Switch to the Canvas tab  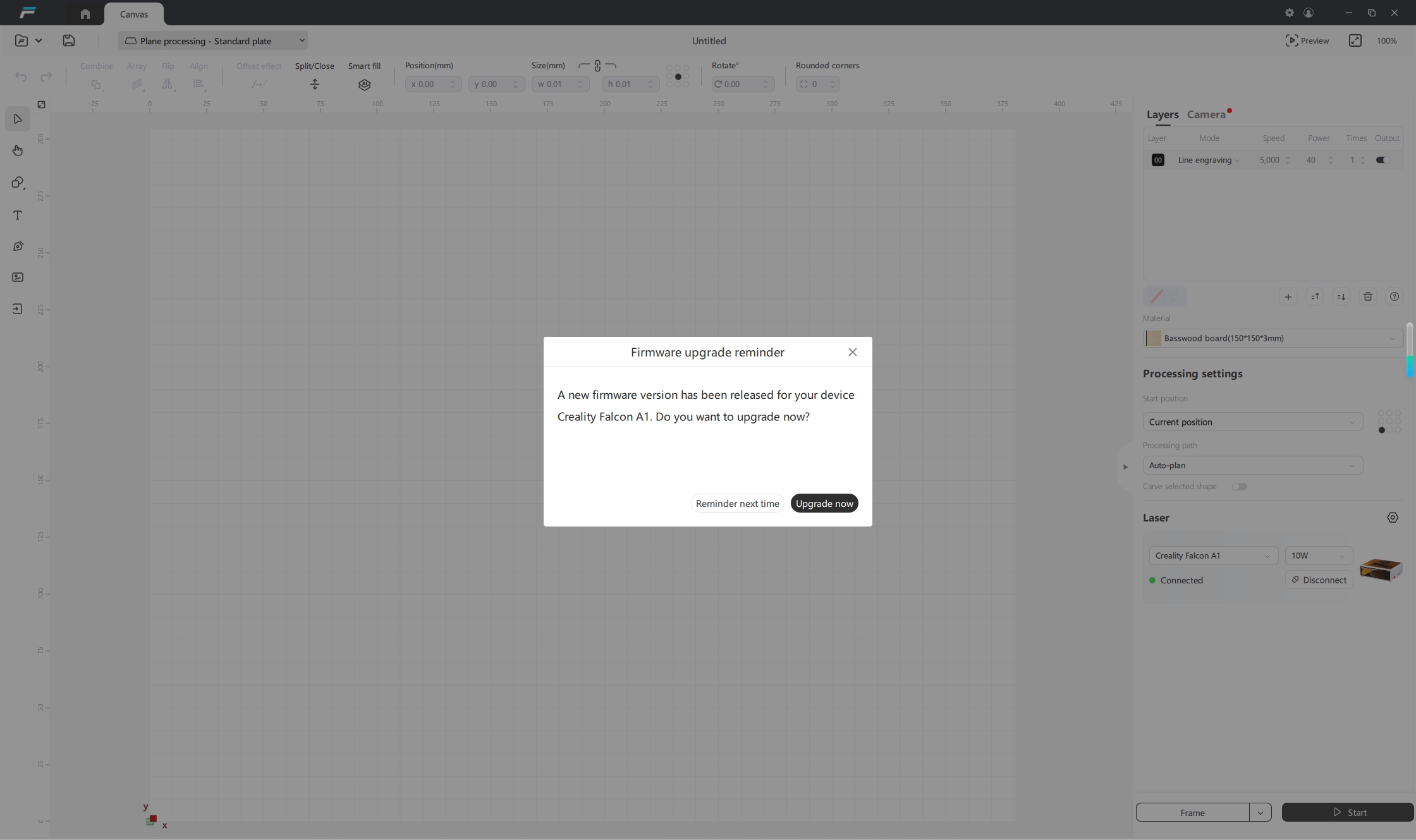pos(134,14)
